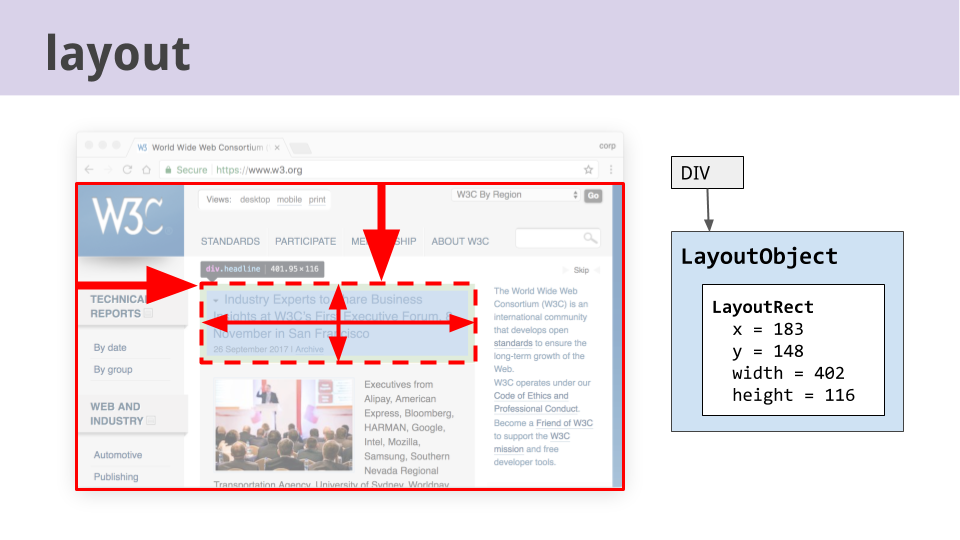Screen dimensions: 960x540
Task: Open the By group link
Action: [113, 369]
